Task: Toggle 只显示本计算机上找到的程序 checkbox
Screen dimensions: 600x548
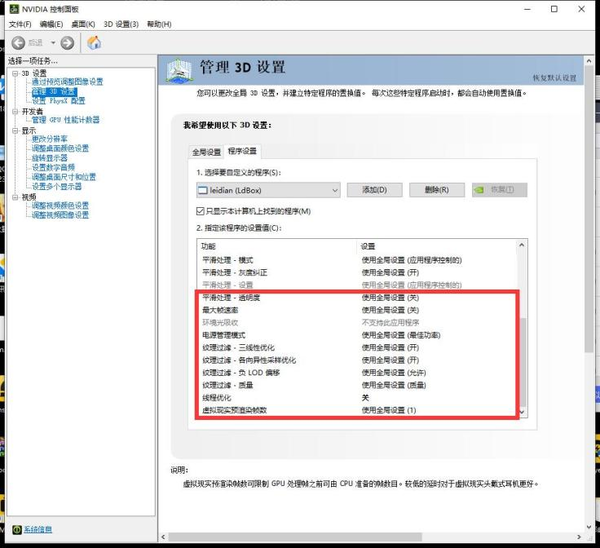Action: pyautogui.click(x=200, y=211)
